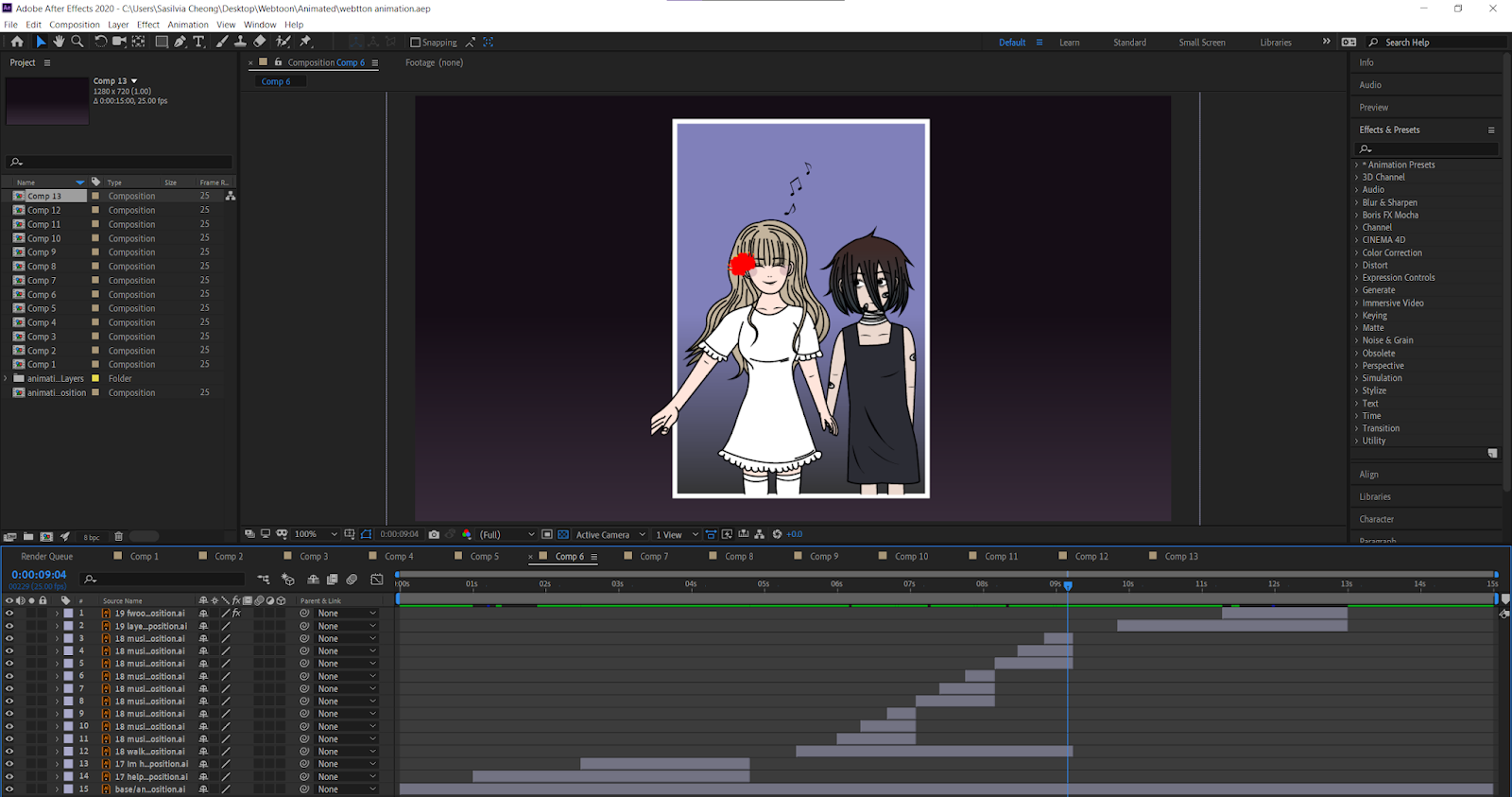
Task: Switch to the Comp 7 timeline tab
Action: click(654, 556)
